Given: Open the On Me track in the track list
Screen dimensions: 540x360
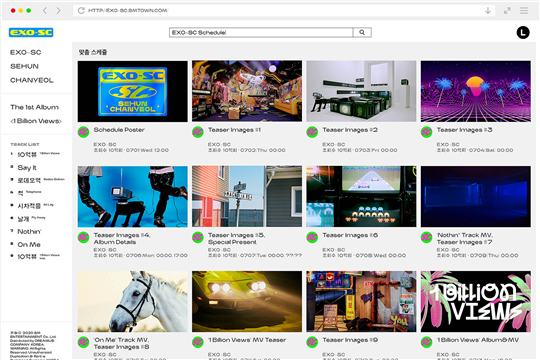Looking at the screenshot, I should click(29, 245).
